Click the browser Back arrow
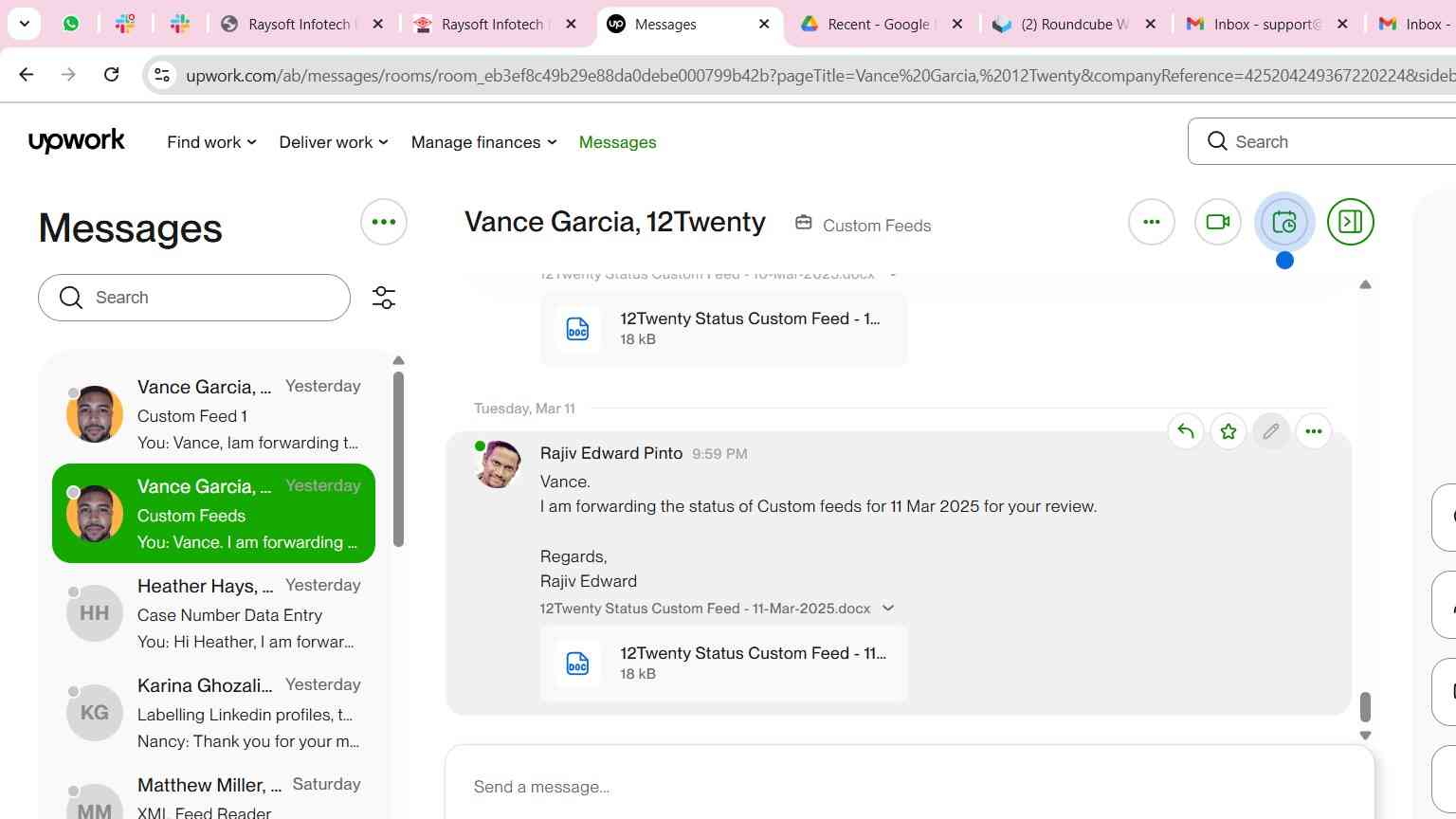1456x819 pixels. [27, 74]
